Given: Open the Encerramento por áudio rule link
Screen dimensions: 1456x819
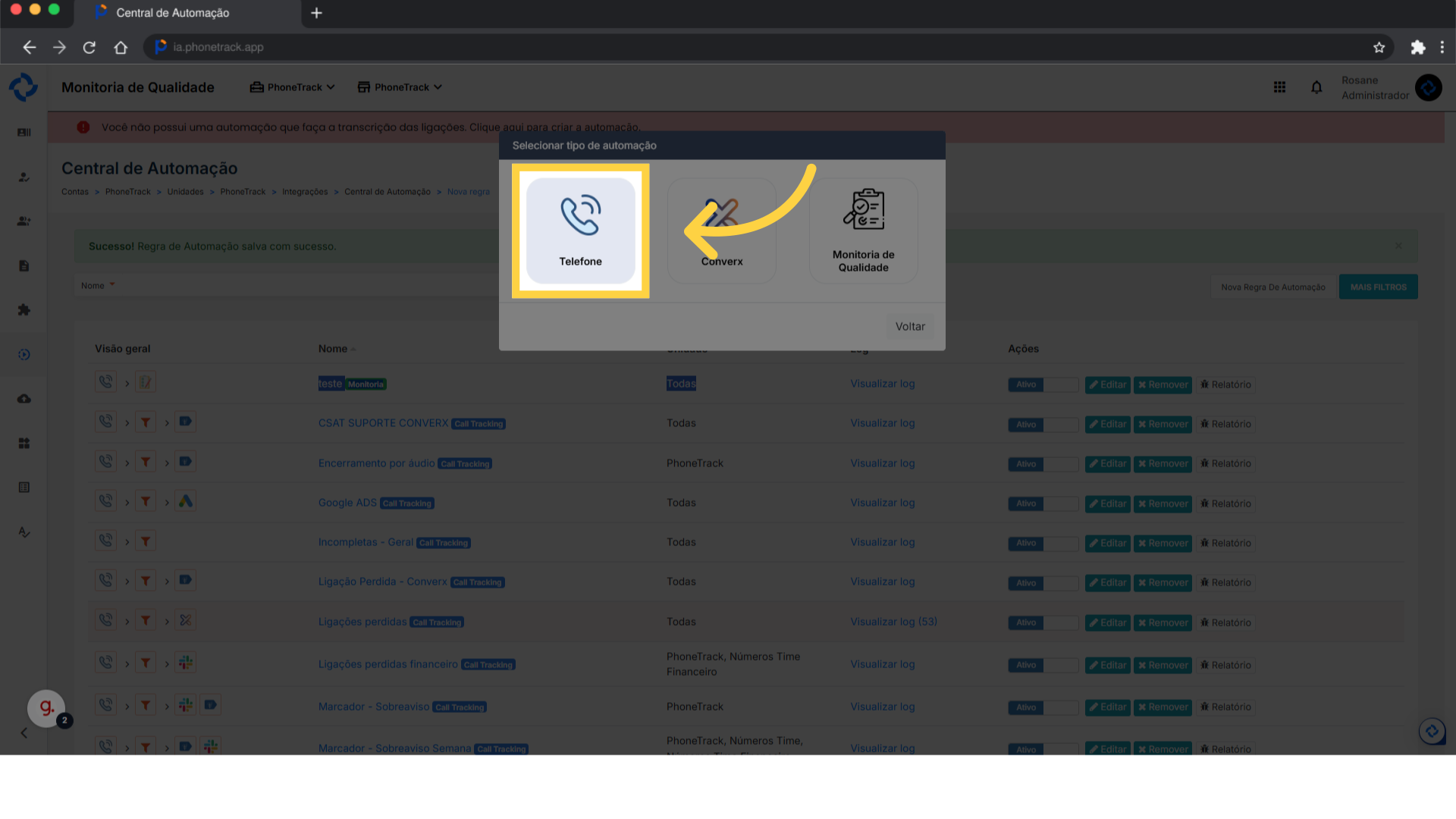Looking at the screenshot, I should coord(376,463).
